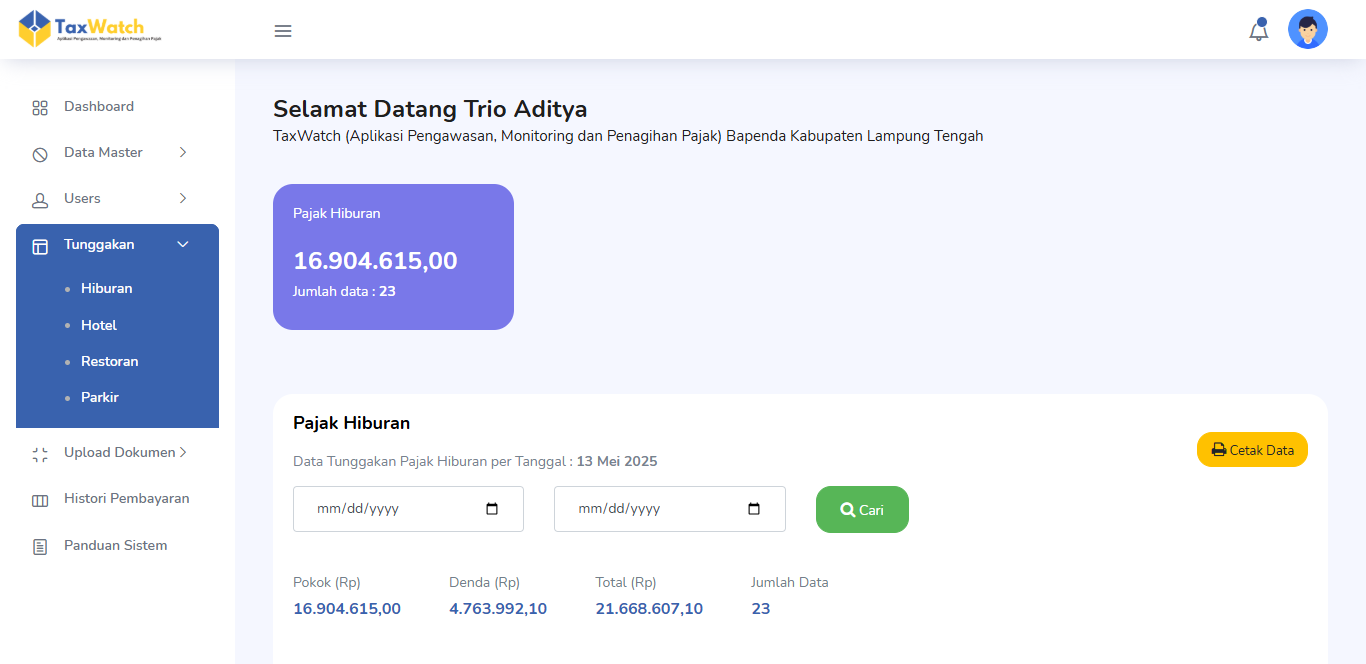1366x664 pixels.
Task: Toggle the hamburger sidebar menu
Action: coord(283,31)
